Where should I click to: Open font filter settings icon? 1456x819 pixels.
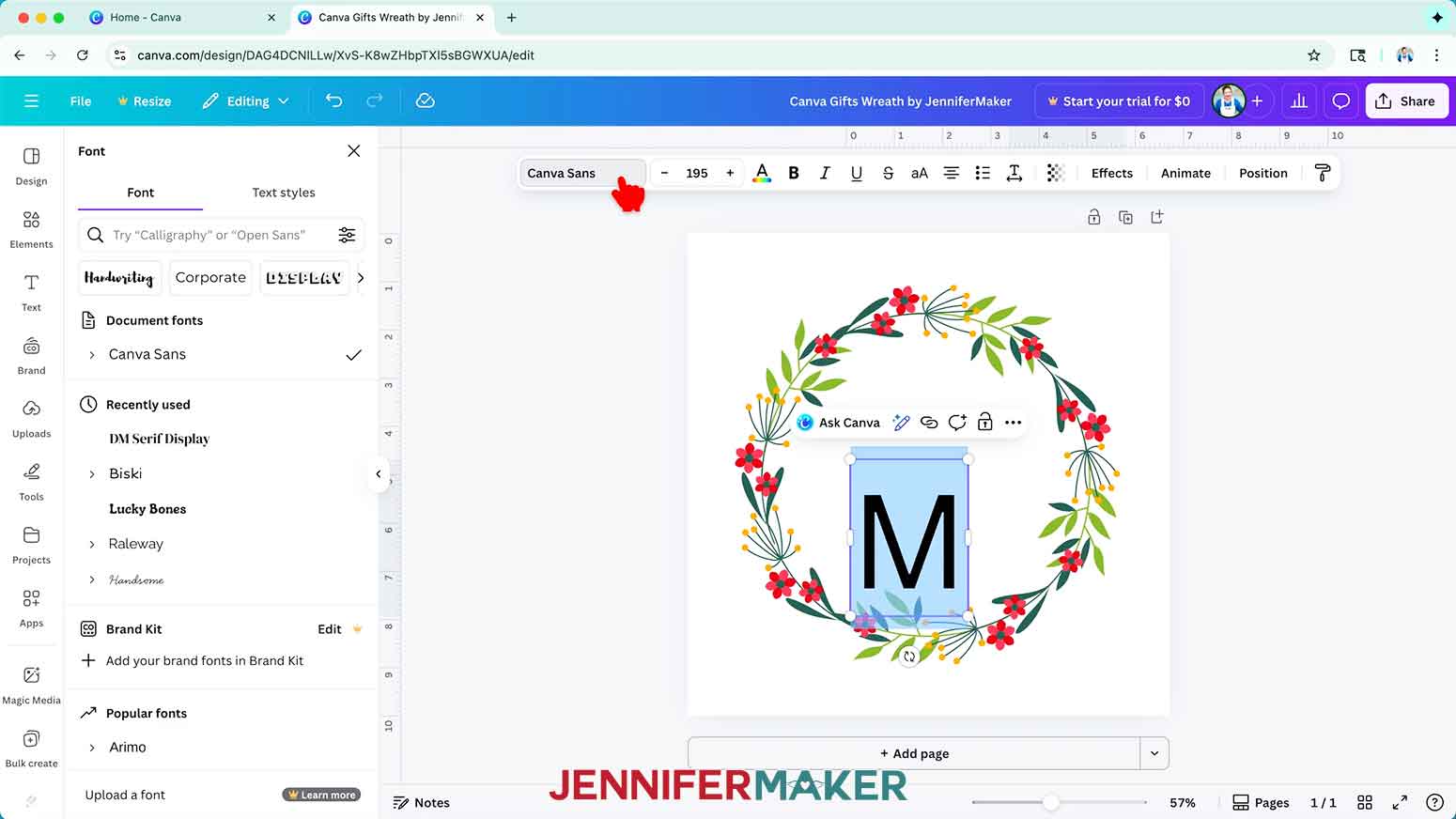click(347, 235)
